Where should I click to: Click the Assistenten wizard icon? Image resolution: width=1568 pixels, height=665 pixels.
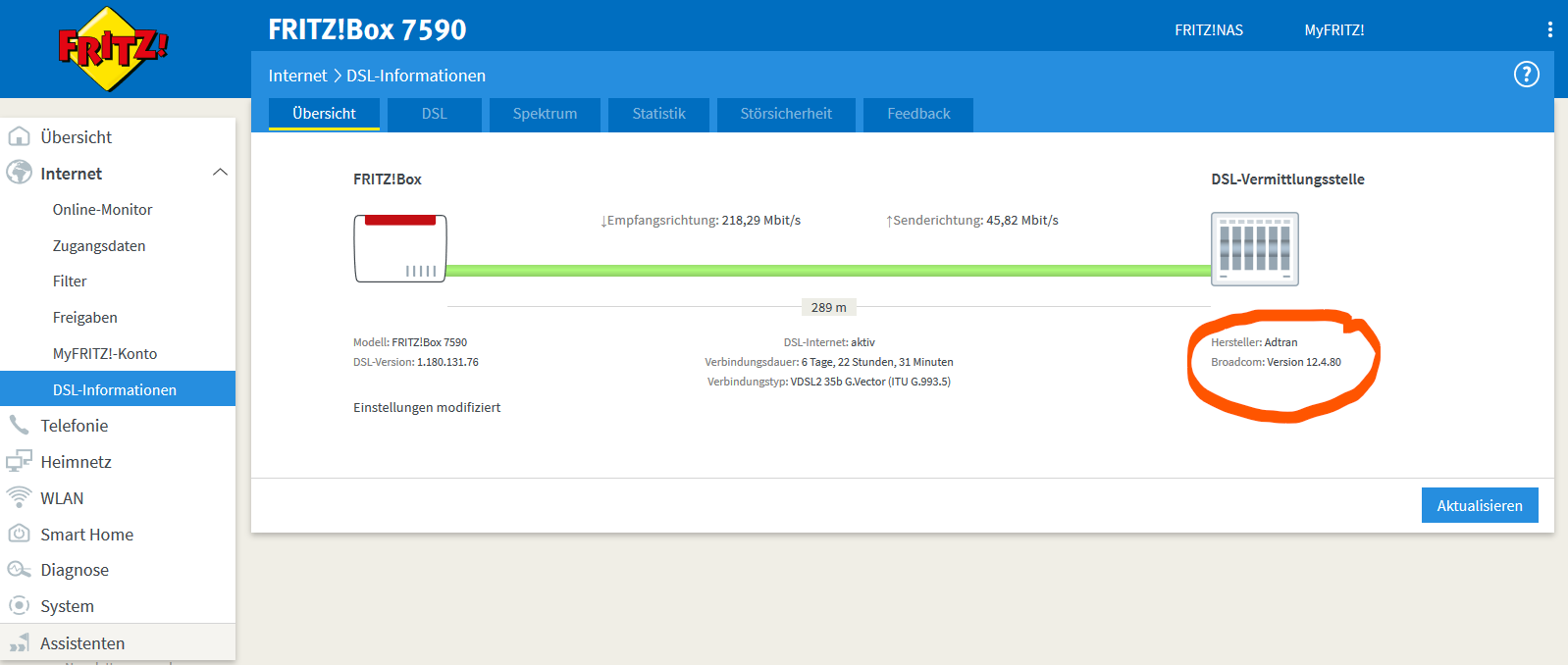[x=19, y=642]
